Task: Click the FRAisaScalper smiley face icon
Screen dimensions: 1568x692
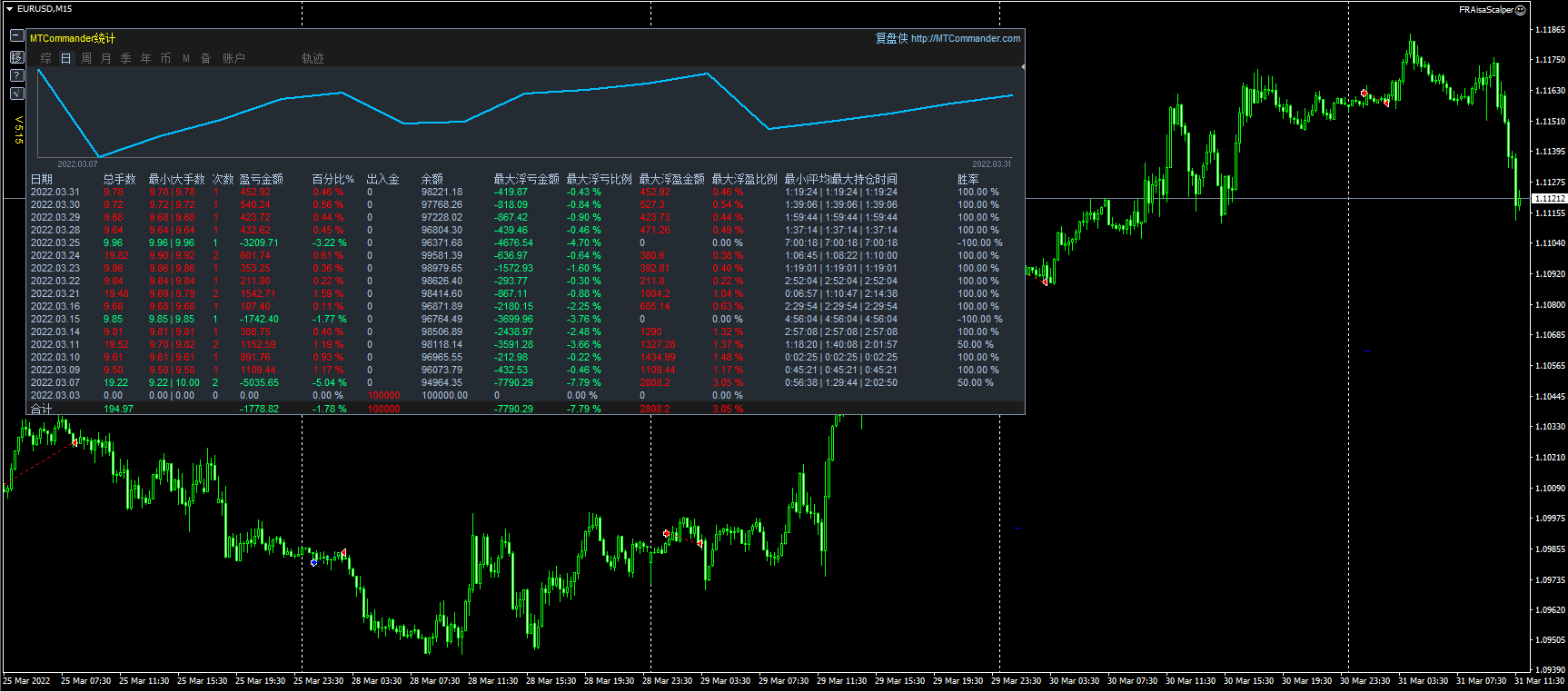Action: (x=1521, y=10)
